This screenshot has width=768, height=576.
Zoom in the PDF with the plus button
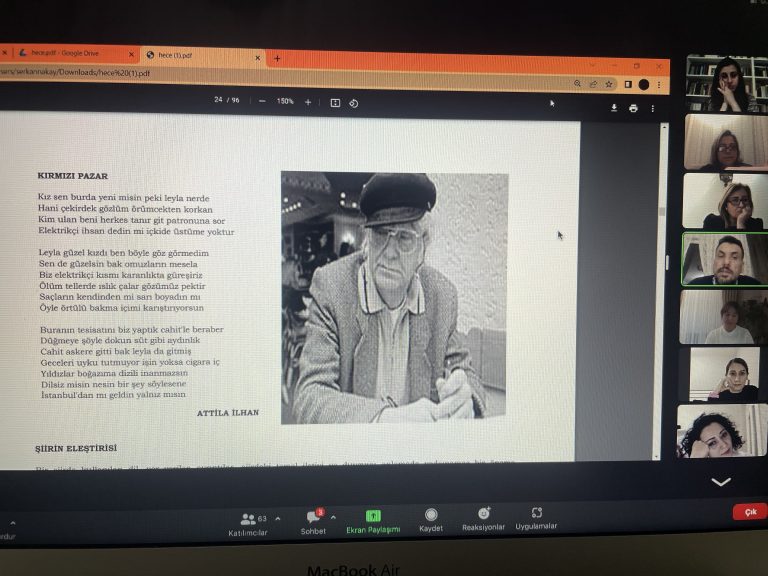pos(308,102)
